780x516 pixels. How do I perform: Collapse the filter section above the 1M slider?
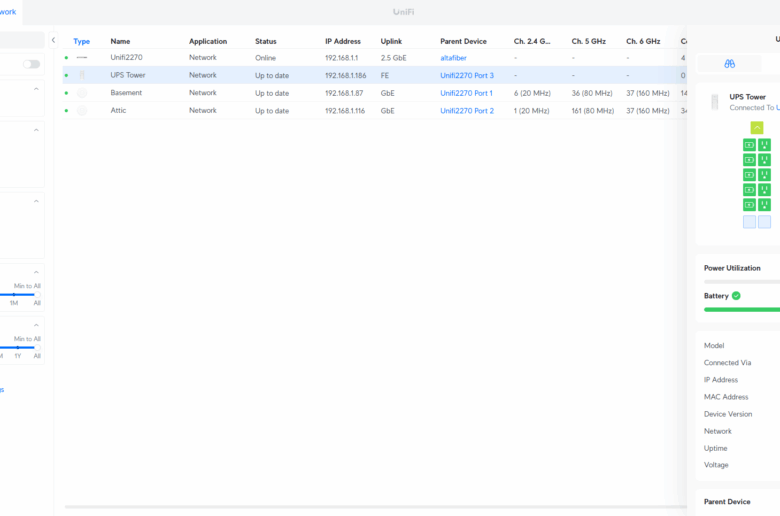pos(37,271)
